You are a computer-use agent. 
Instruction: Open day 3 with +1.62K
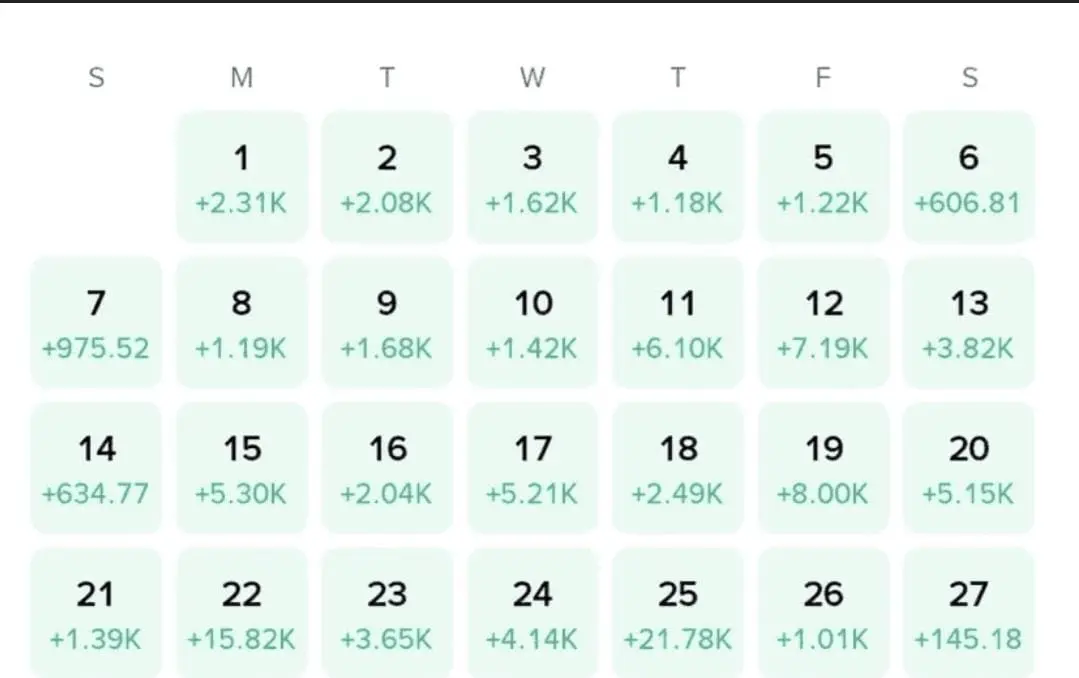pyautogui.click(x=533, y=177)
